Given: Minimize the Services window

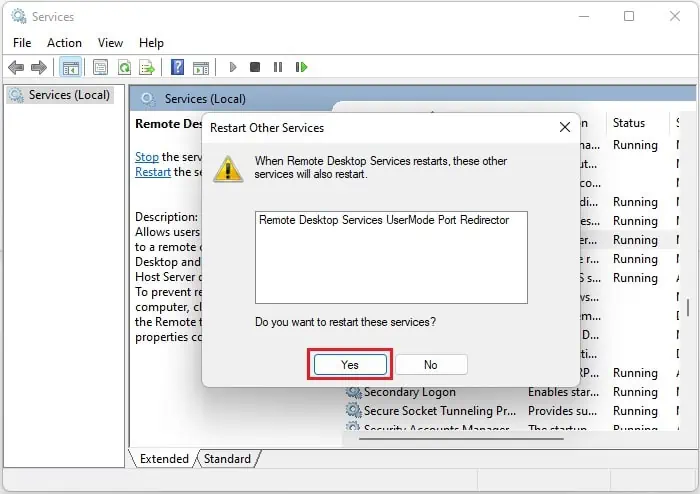Looking at the screenshot, I should (x=584, y=17).
